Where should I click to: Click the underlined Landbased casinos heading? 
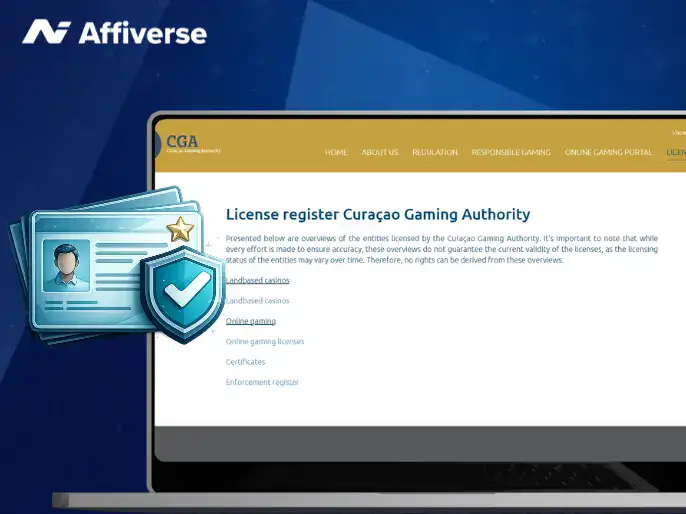258,280
